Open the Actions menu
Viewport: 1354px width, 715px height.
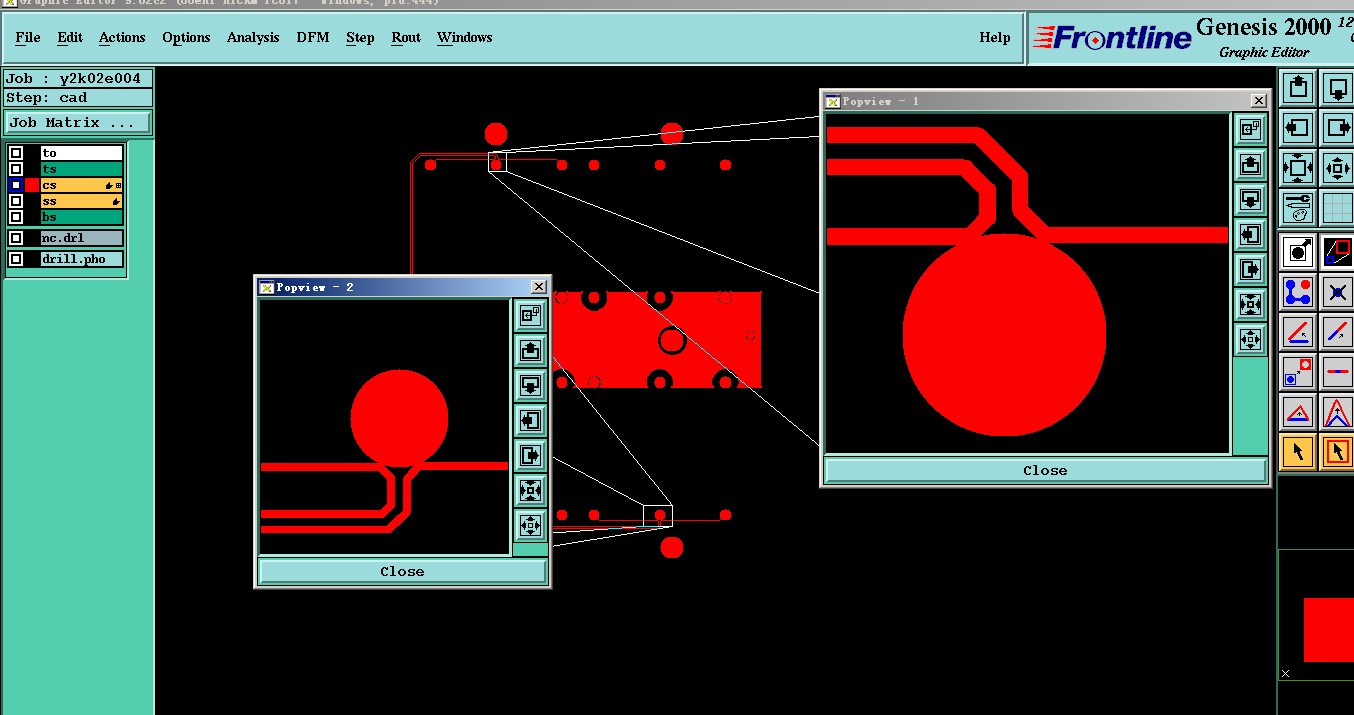(122, 37)
